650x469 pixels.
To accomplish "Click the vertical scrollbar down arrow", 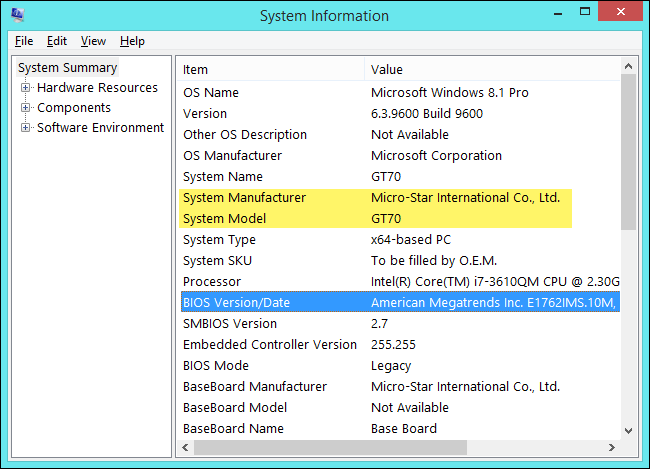I will (x=628, y=431).
